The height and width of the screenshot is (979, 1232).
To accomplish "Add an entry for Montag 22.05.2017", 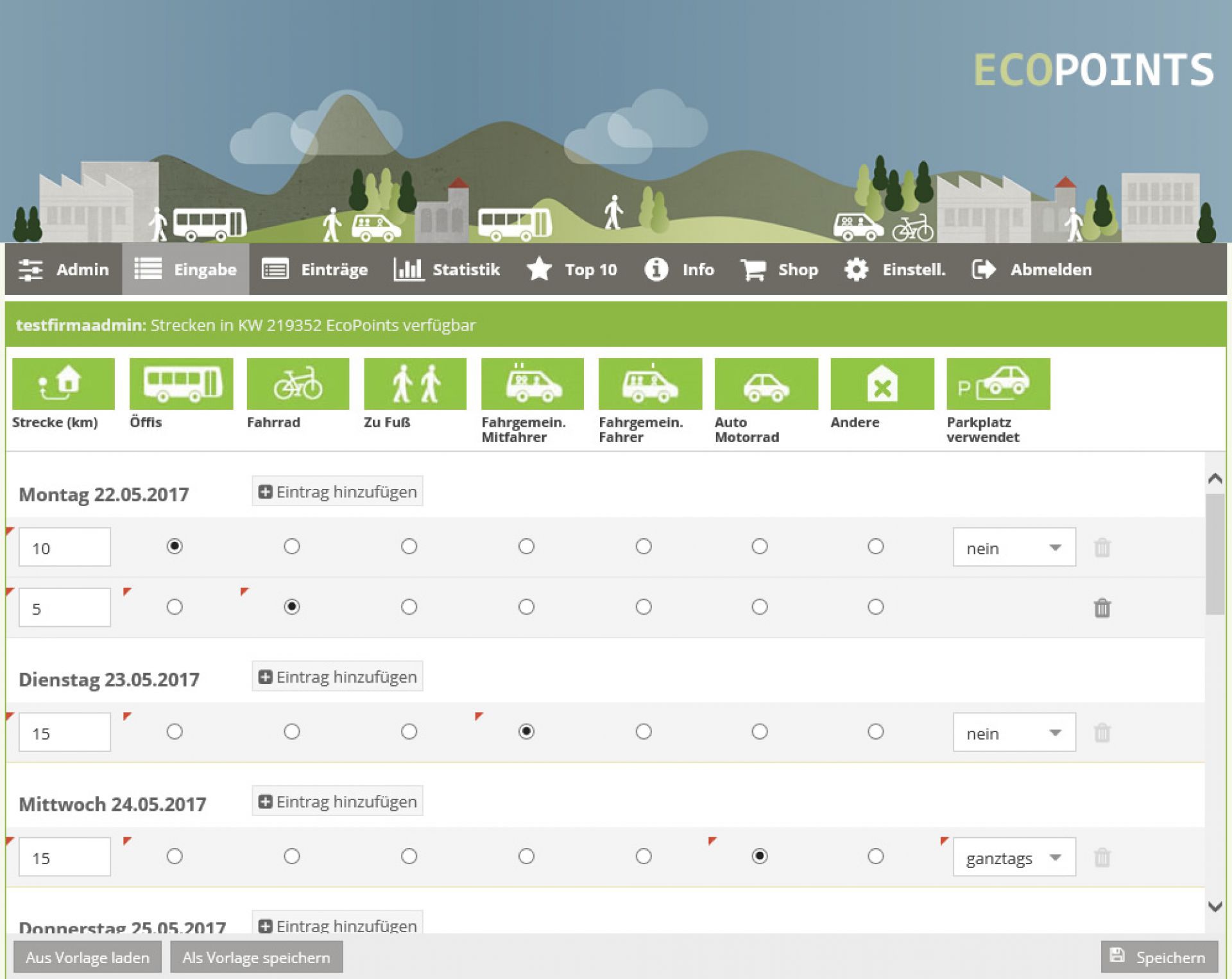I will (338, 491).
